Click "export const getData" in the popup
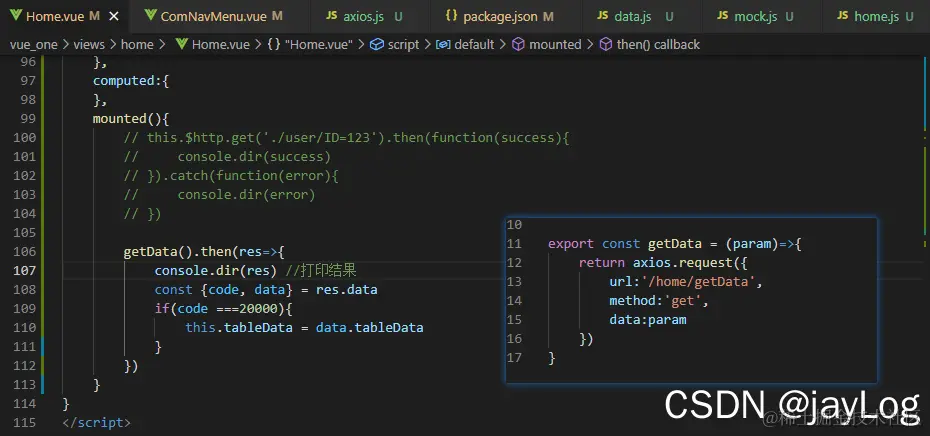This screenshot has width=930, height=436. [625, 243]
